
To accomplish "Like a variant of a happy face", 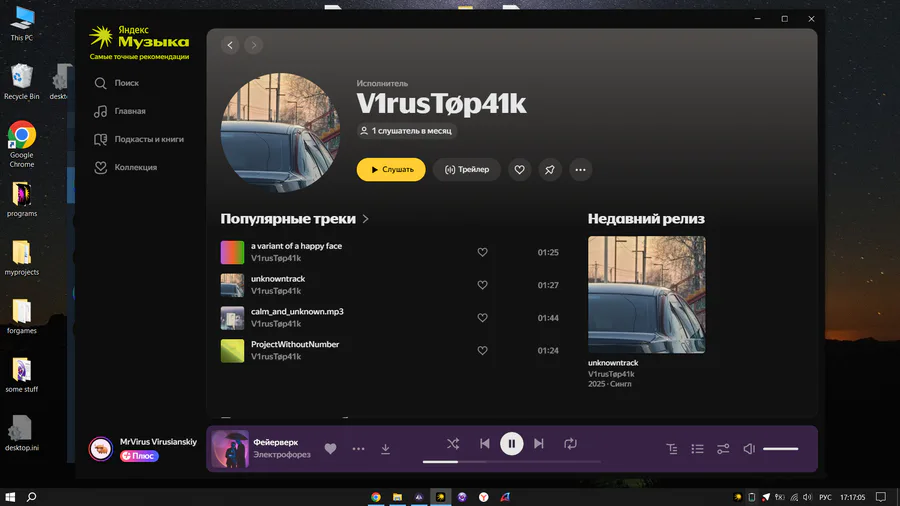I will [x=482, y=252].
